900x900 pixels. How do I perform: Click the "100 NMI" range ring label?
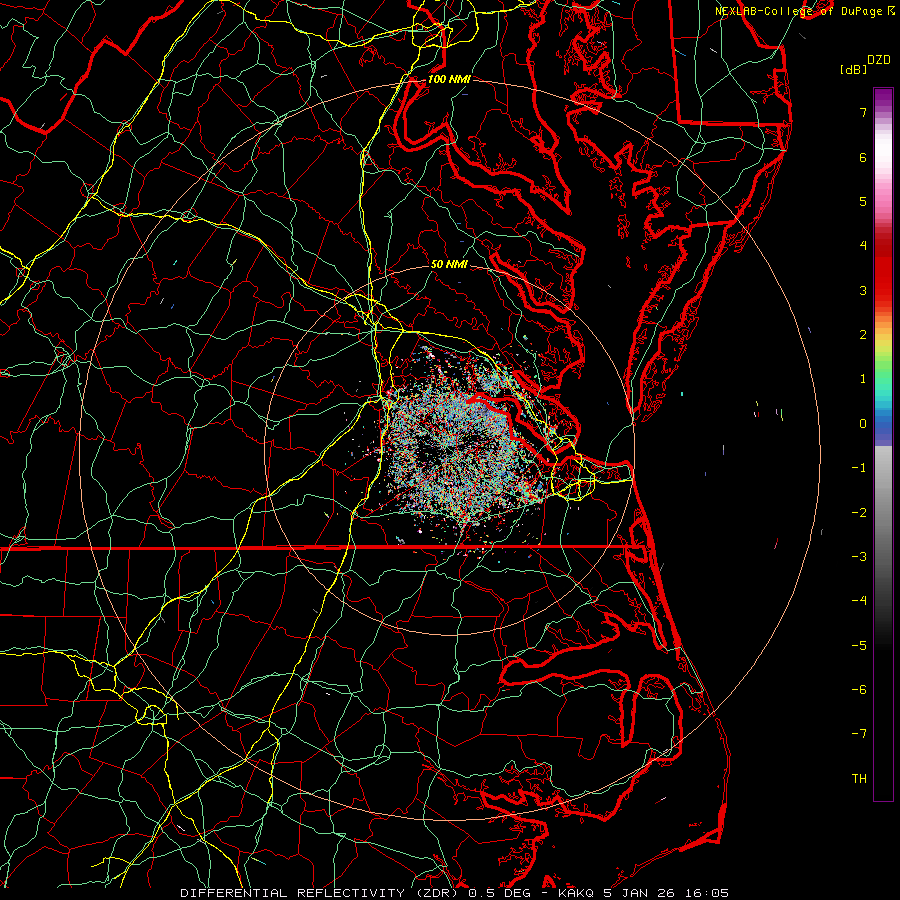tap(449, 79)
